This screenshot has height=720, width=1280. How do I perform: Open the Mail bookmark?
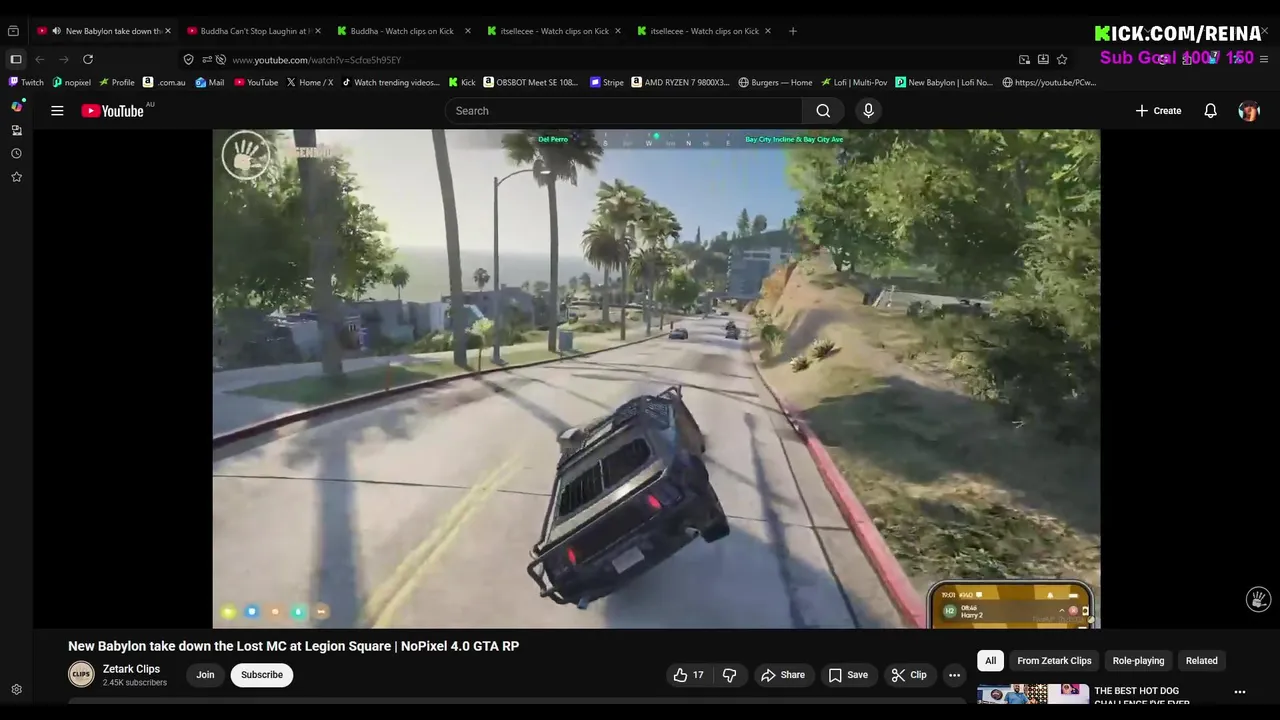pos(210,82)
